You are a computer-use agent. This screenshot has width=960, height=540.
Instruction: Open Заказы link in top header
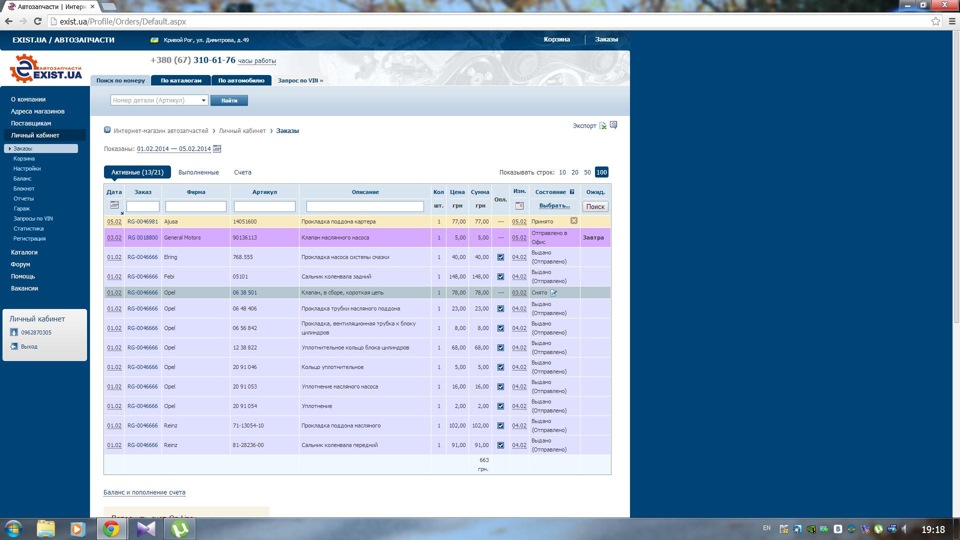[606, 39]
